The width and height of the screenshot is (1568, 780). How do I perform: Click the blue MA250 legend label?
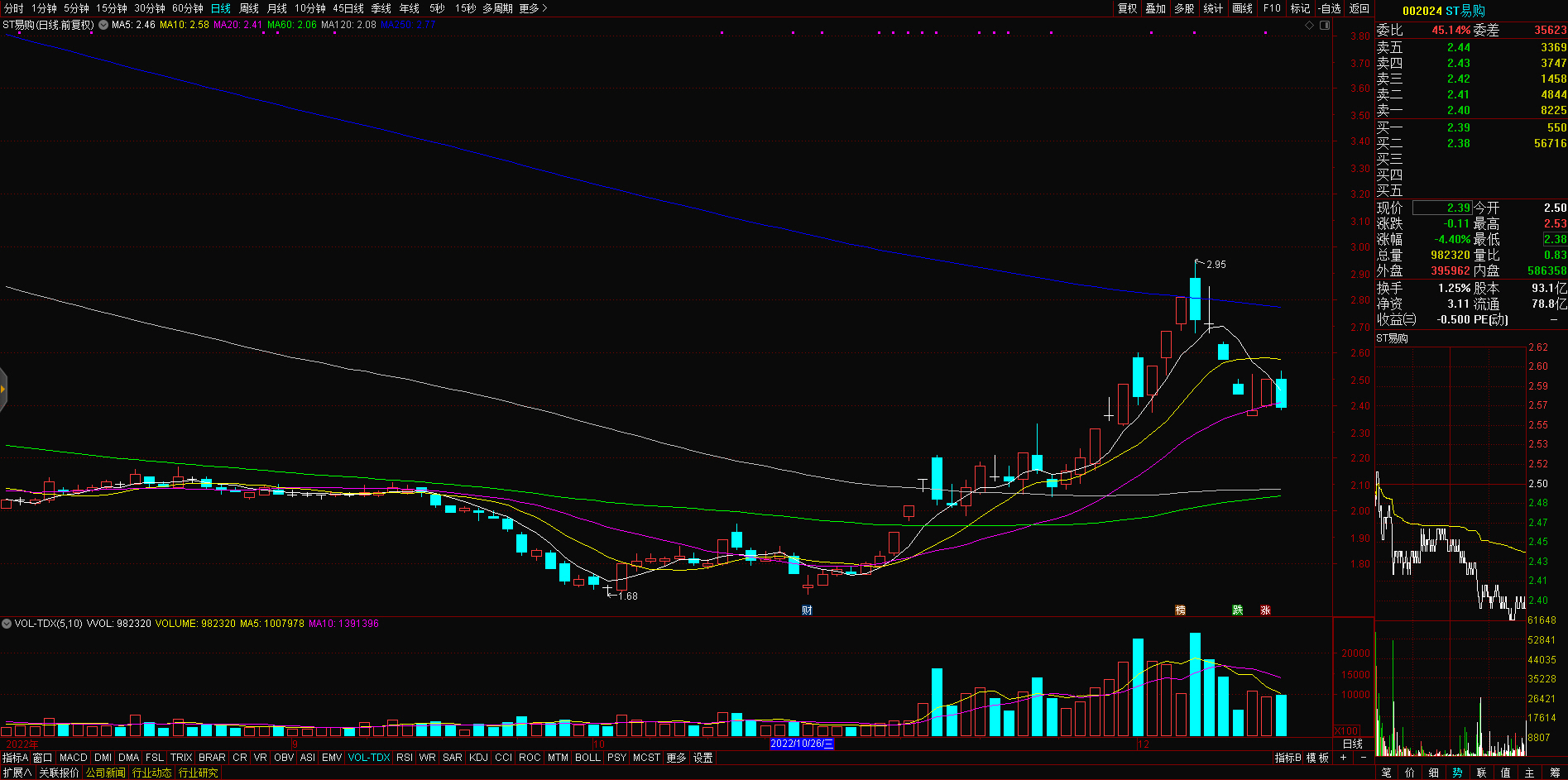pyautogui.click(x=407, y=25)
